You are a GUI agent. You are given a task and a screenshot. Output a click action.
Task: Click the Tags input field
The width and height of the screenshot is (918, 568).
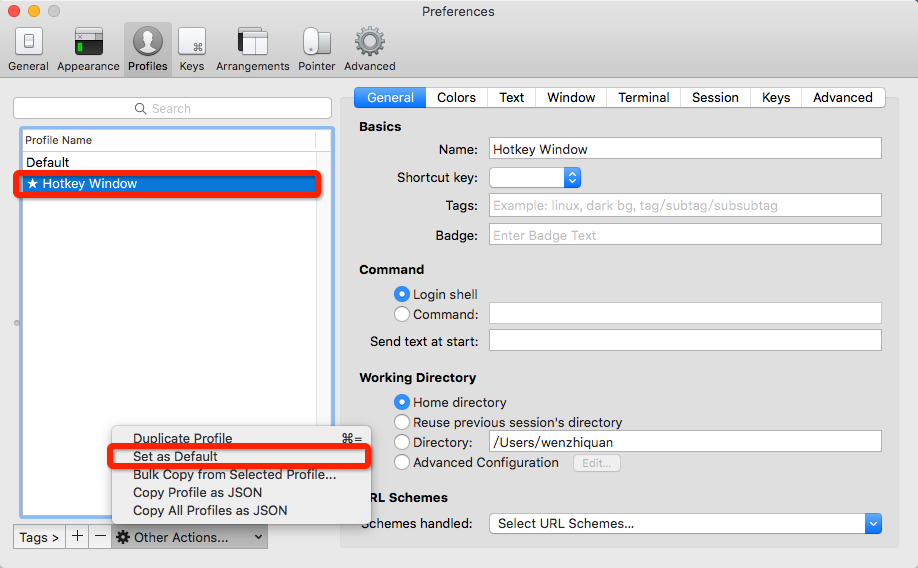(x=685, y=206)
